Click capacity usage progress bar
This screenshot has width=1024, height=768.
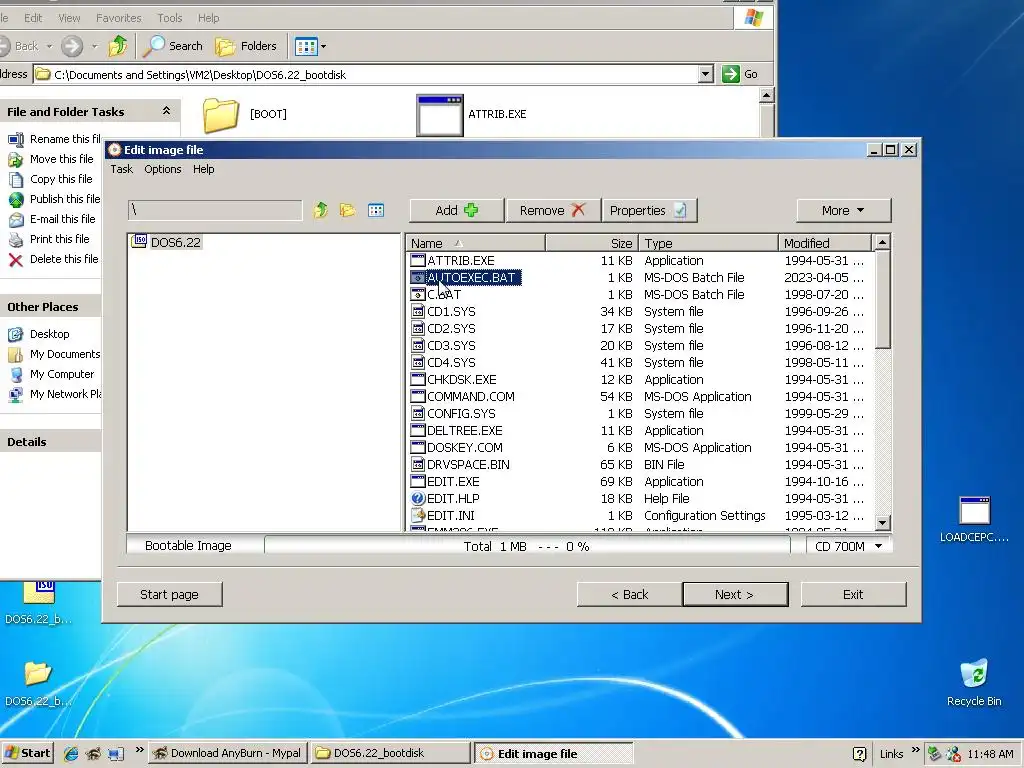click(x=527, y=546)
